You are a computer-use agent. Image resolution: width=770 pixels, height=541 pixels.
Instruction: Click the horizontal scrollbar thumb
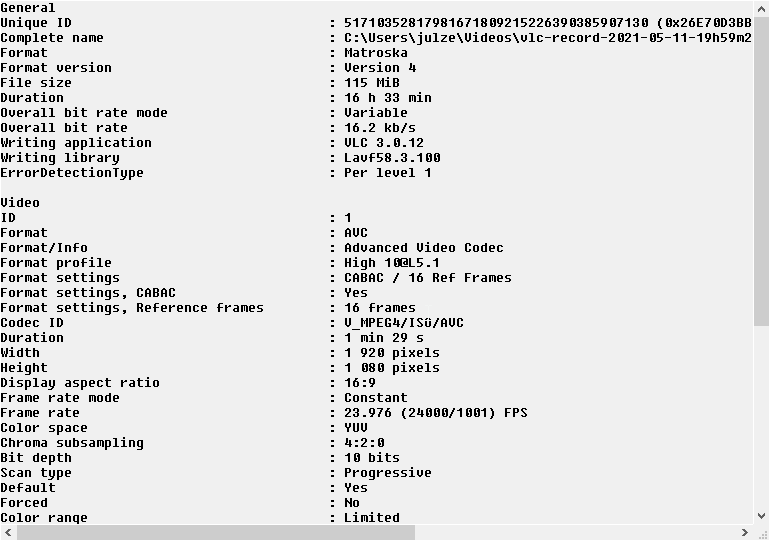[215, 533]
